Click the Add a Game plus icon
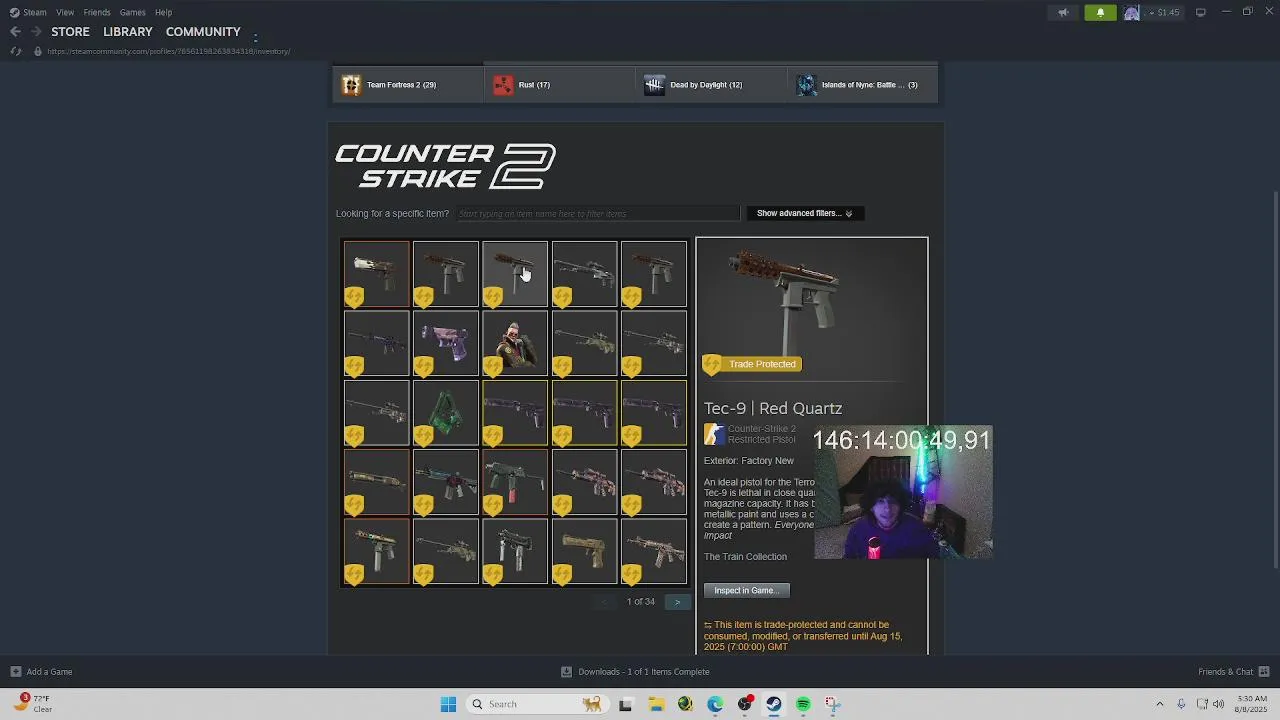The width and height of the screenshot is (1280, 720). tap(15, 672)
